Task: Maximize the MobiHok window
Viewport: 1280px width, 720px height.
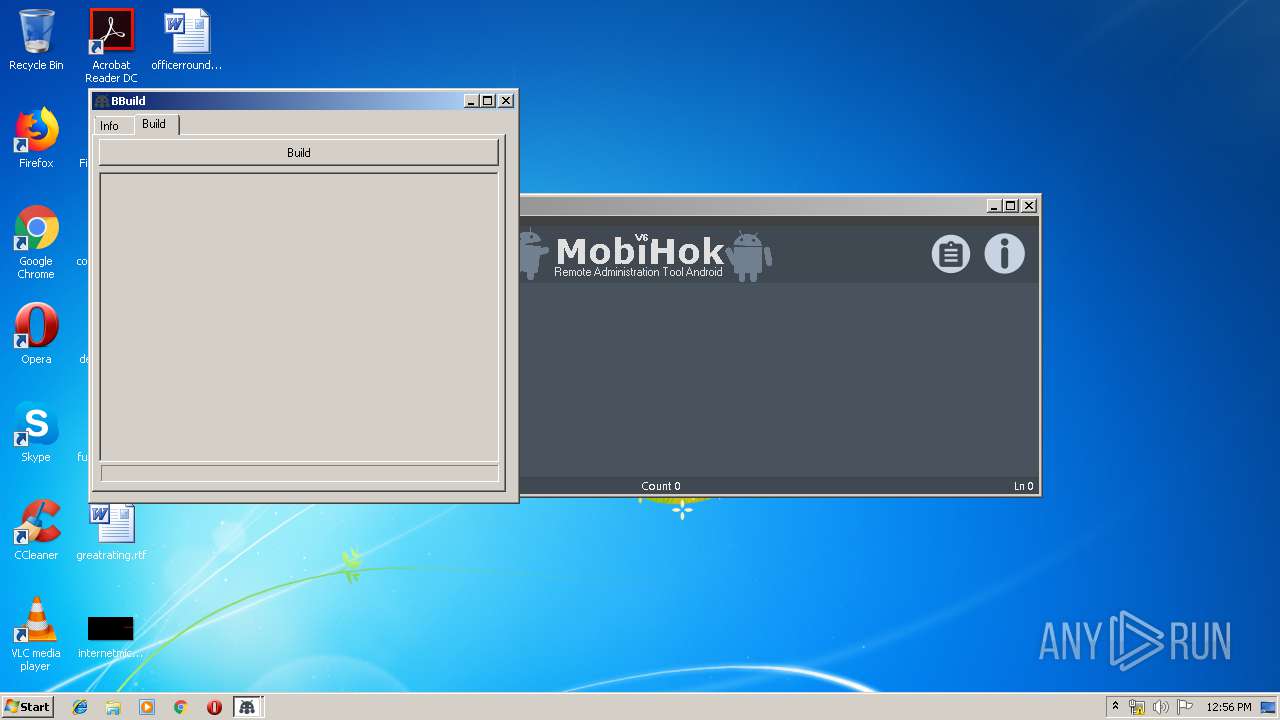Action: point(1011,206)
